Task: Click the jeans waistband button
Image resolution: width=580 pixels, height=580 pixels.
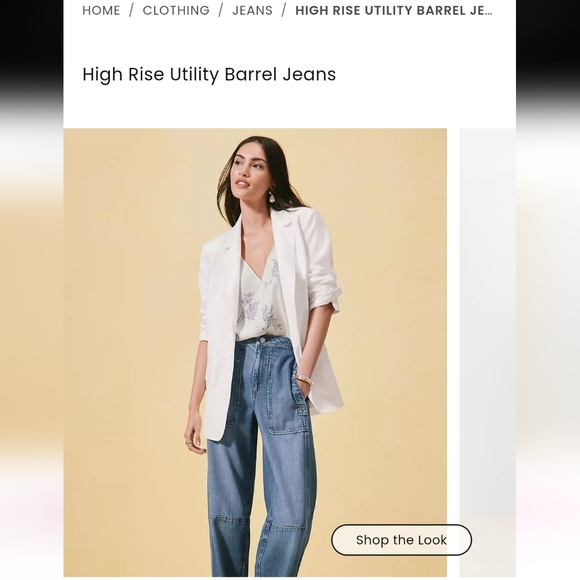Action: (262, 339)
